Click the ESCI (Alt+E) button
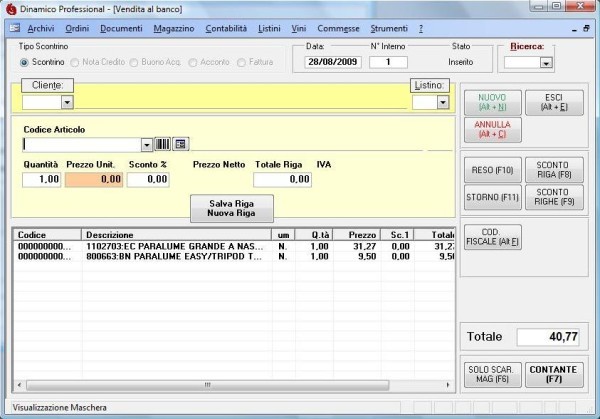The height and width of the screenshot is (419, 600). (554, 103)
